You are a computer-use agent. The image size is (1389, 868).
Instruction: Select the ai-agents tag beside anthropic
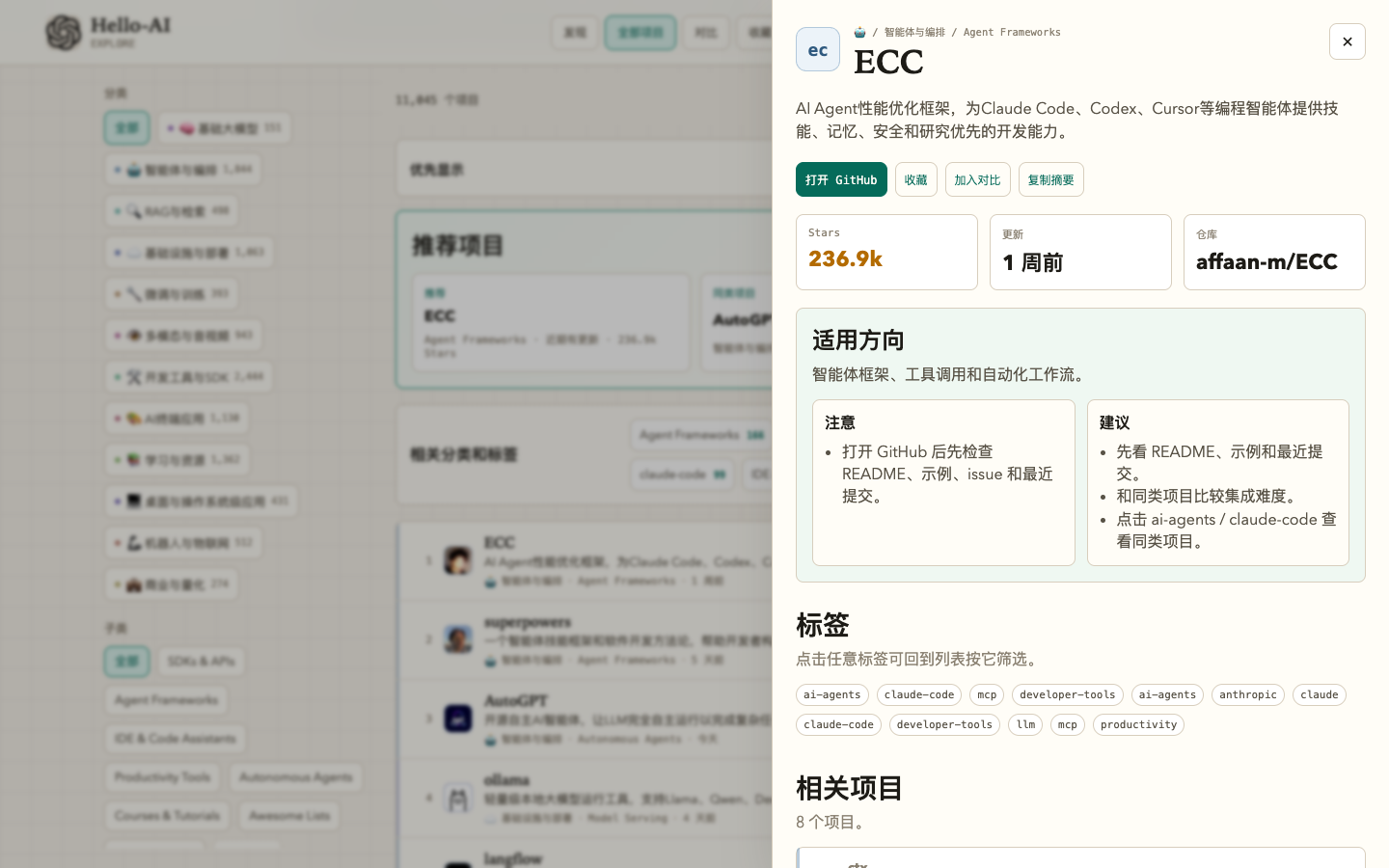(1167, 694)
